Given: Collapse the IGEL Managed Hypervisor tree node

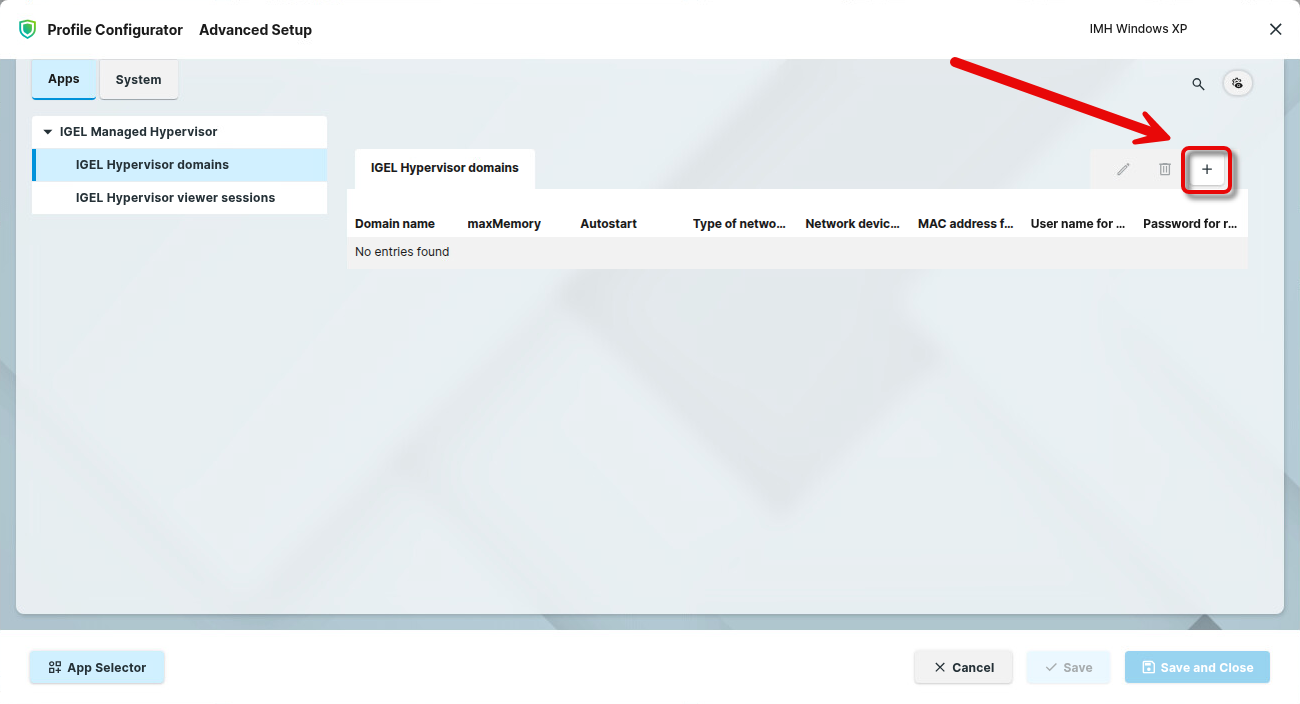Looking at the screenshot, I should (x=47, y=132).
